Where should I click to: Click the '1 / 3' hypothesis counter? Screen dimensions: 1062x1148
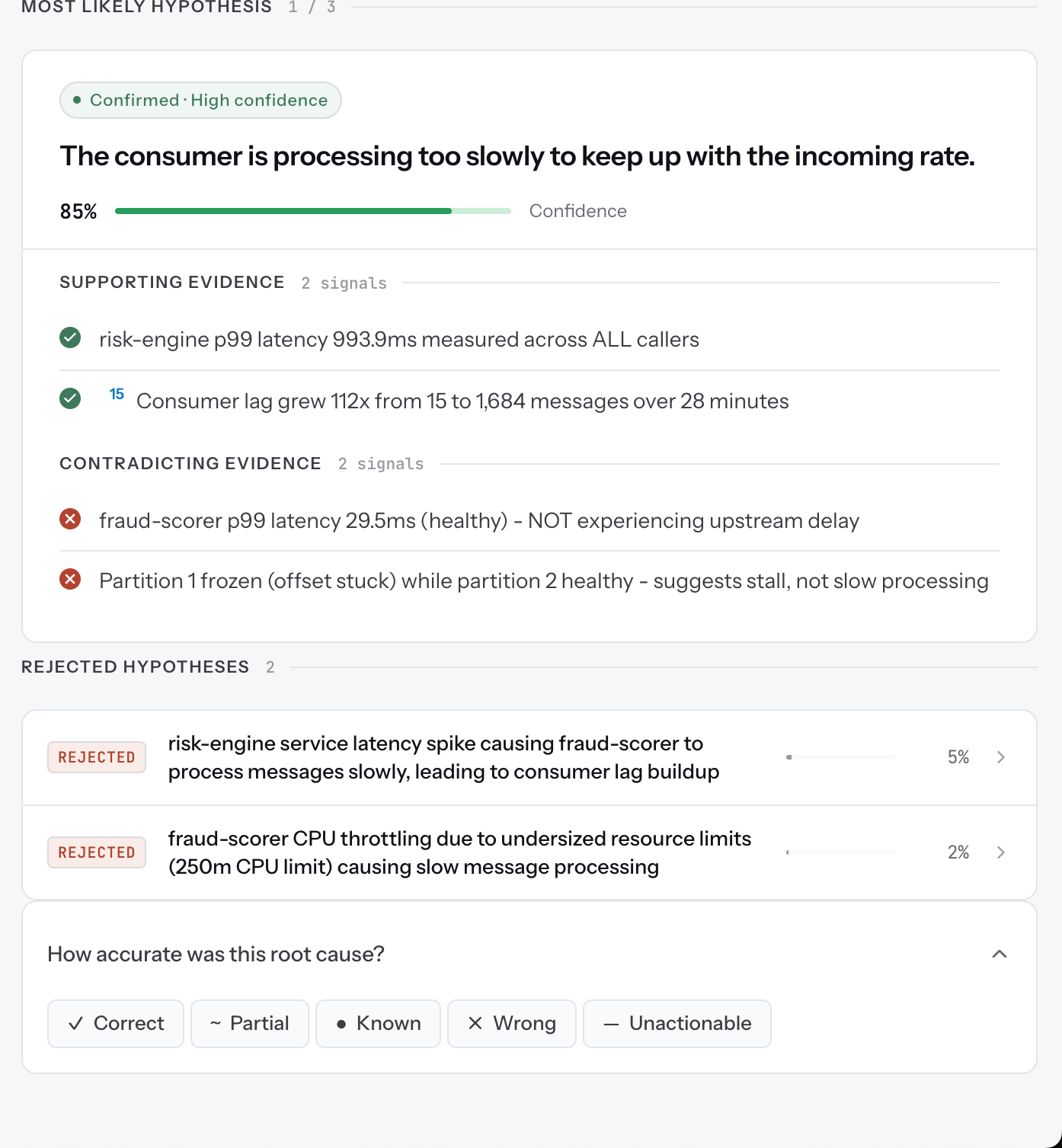(312, 7)
